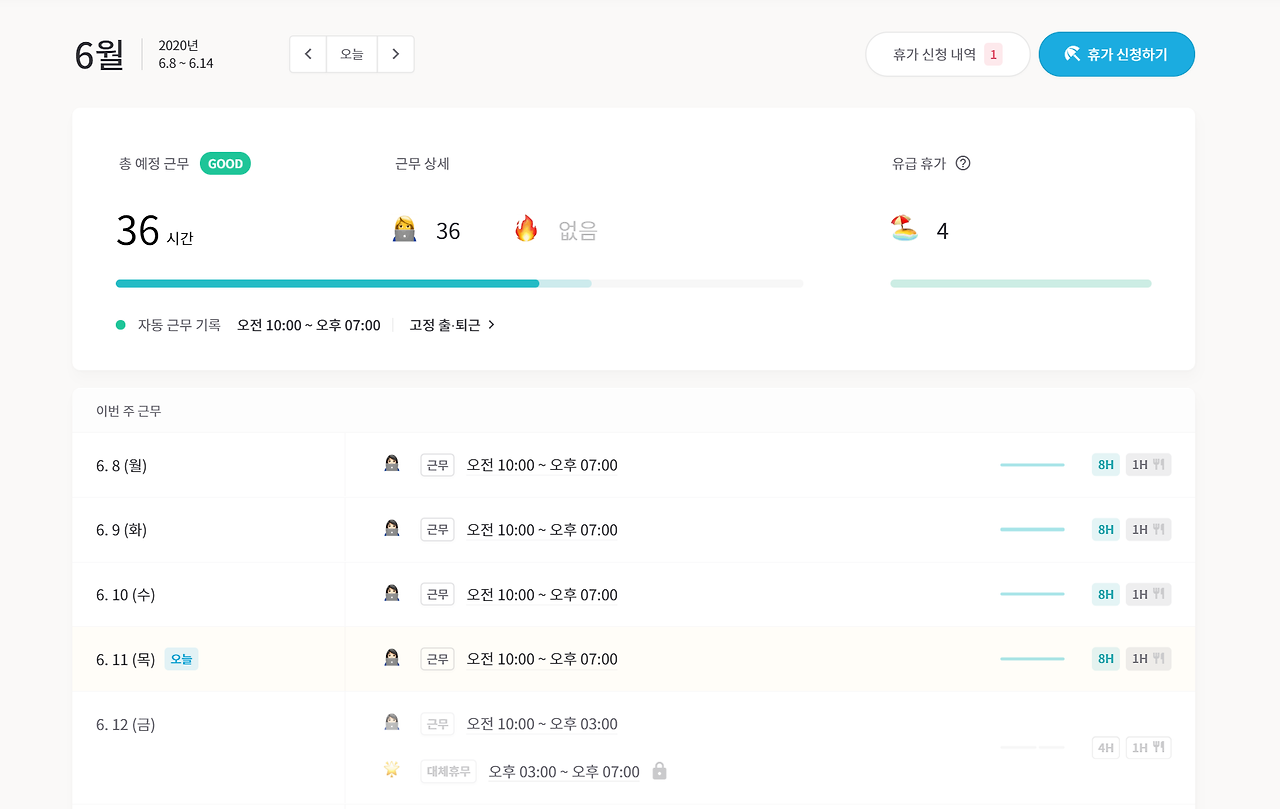This screenshot has height=809, width=1280.
Task: Click the 2020년 6.8 ~ 6.14 date range
Action: (x=186, y=54)
